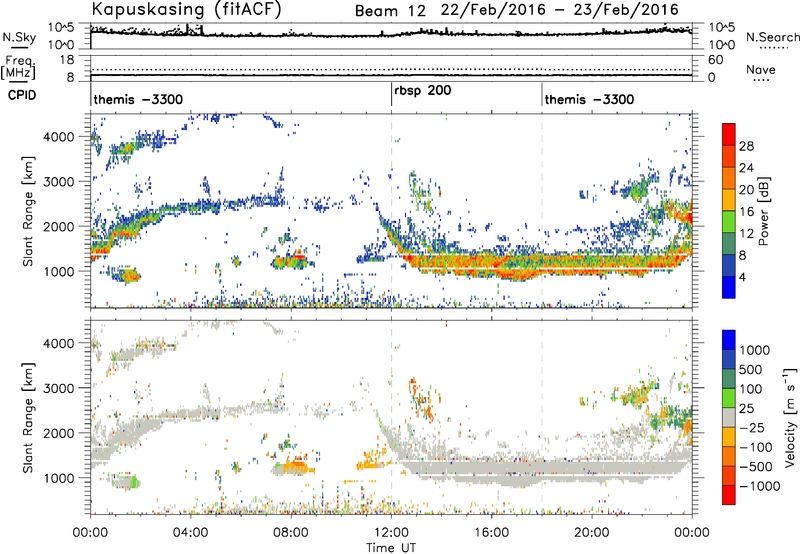The image size is (800, 554).
Task: Click the '-1000' tick on velocity colorbar
Action: point(759,486)
